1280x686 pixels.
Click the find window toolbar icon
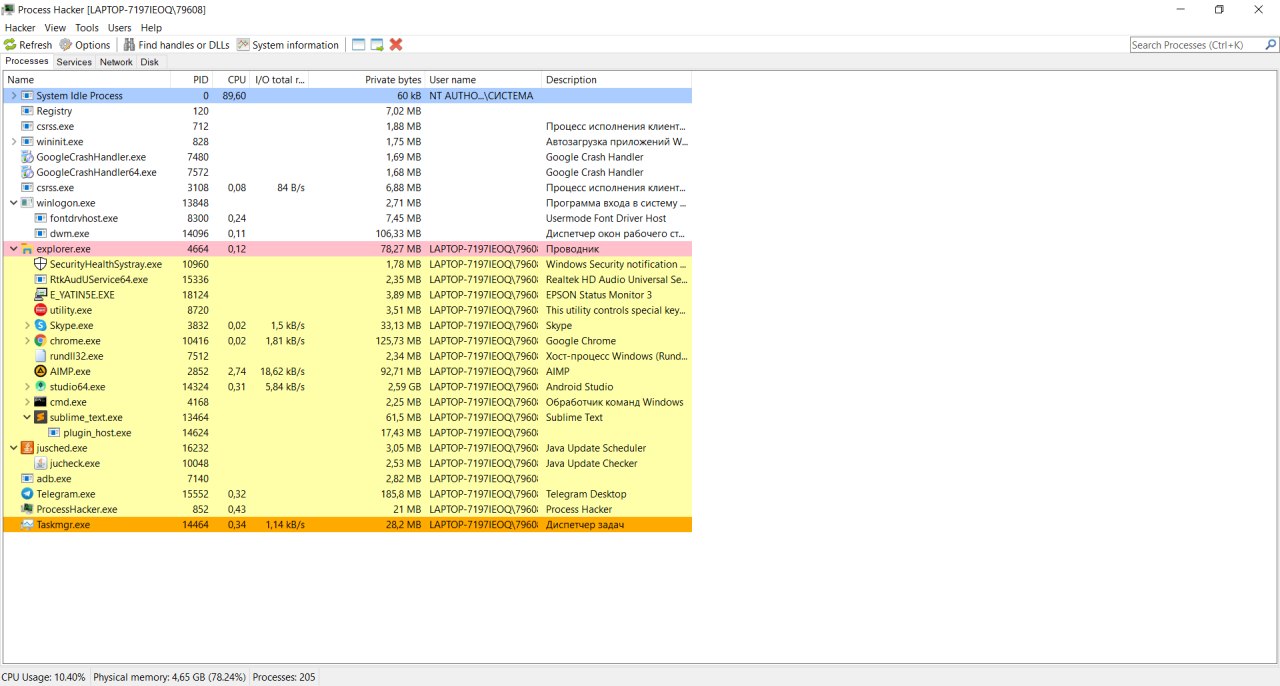click(x=359, y=45)
